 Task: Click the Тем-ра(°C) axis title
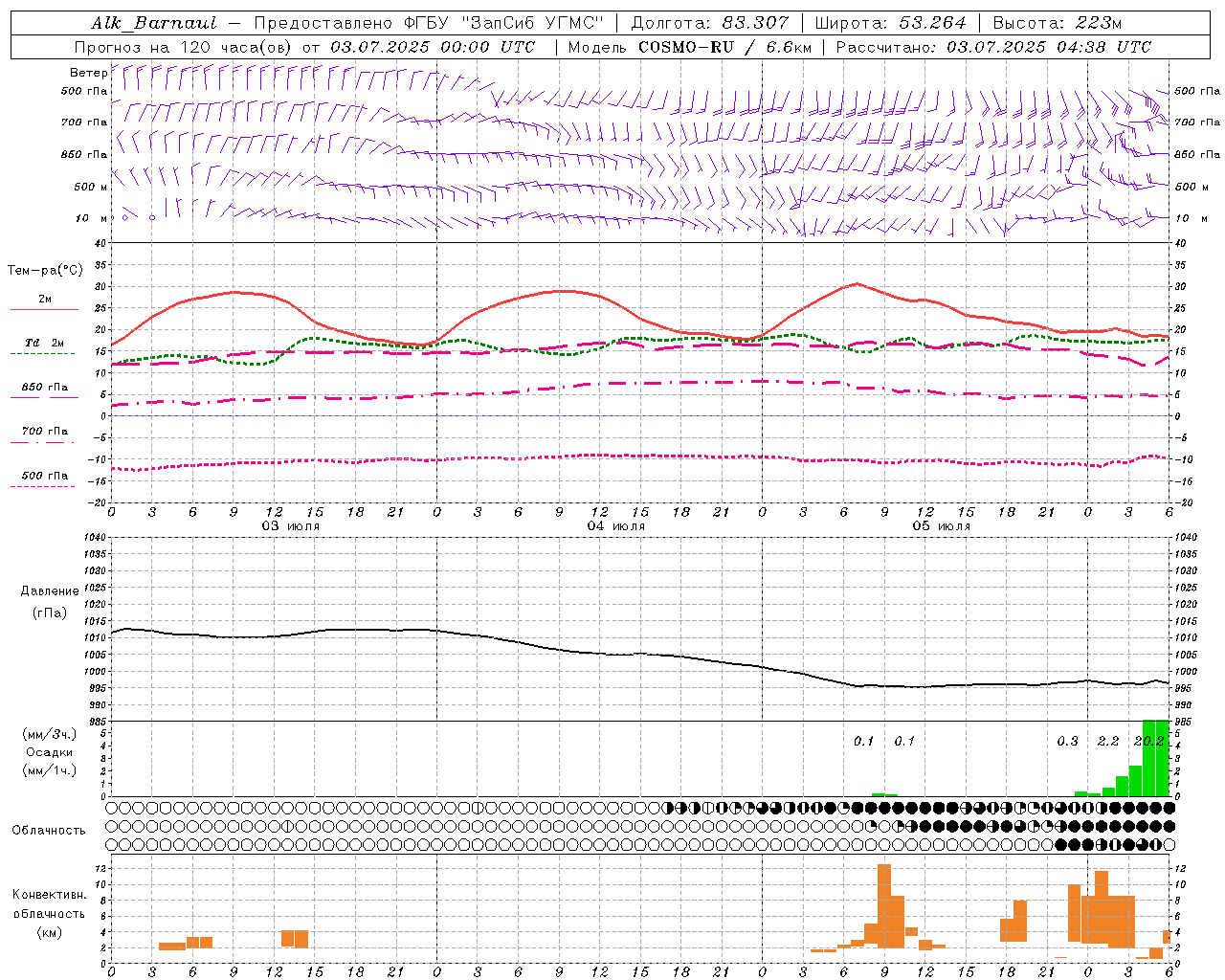45,271
